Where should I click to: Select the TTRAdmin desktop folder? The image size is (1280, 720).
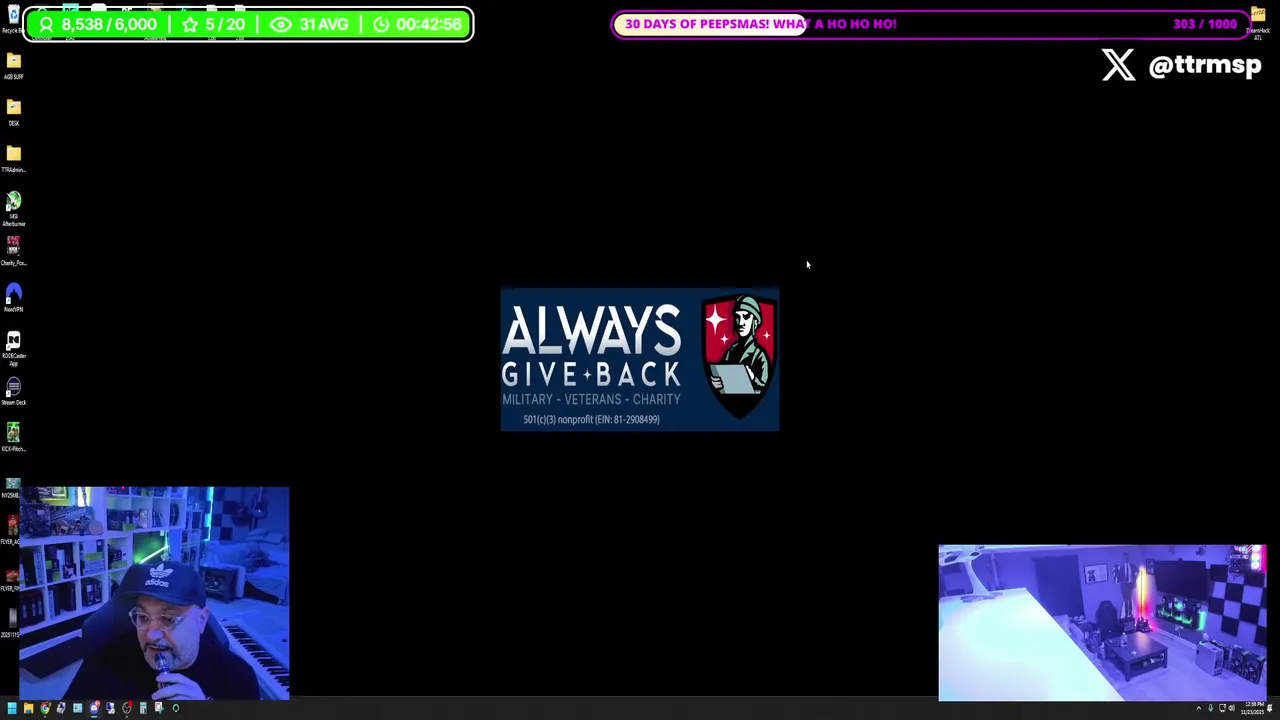point(14,158)
